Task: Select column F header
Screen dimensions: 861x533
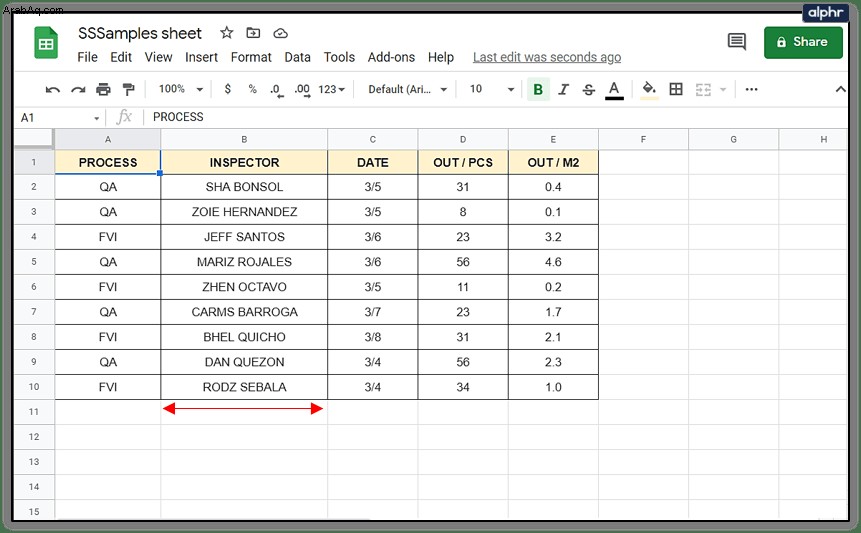Action: [643, 139]
